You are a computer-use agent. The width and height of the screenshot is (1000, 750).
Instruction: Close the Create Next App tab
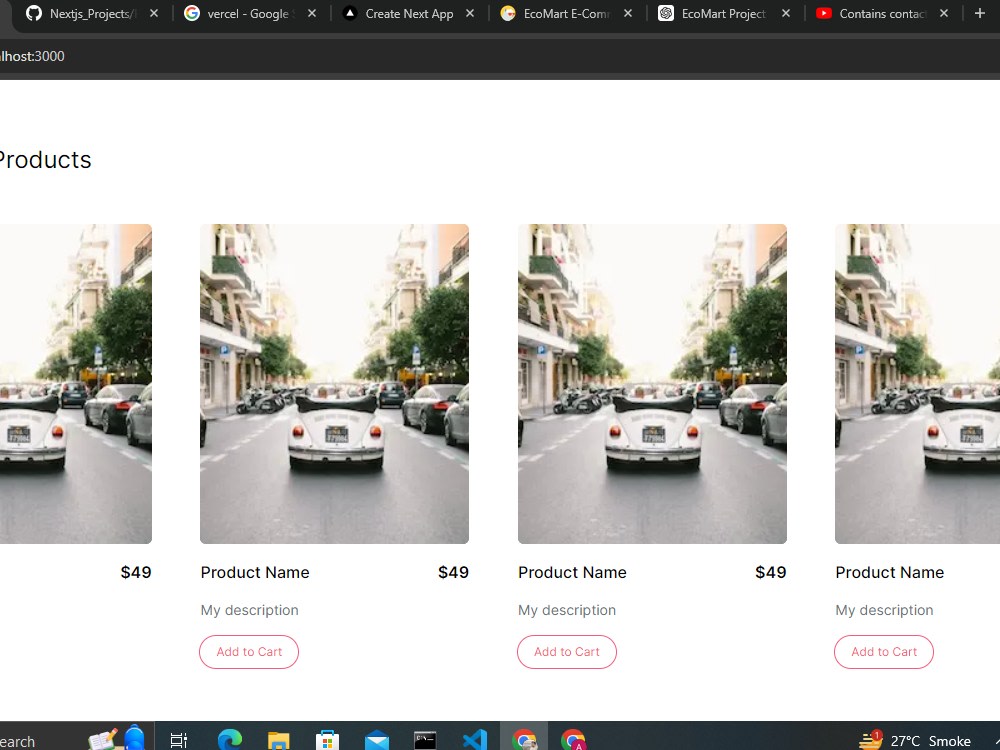click(x=470, y=13)
